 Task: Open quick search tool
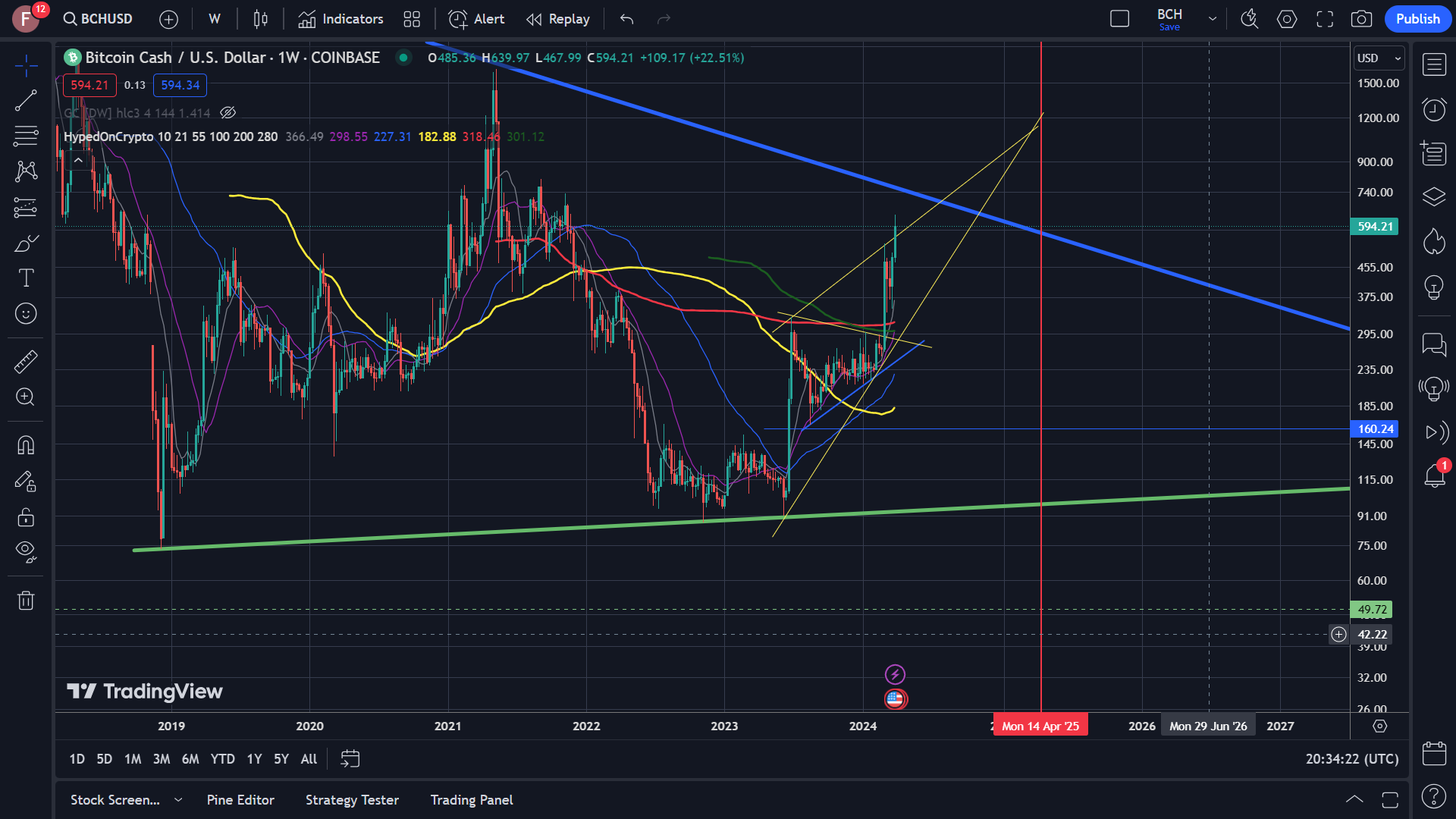pyautogui.click(x=1250, y=19)
